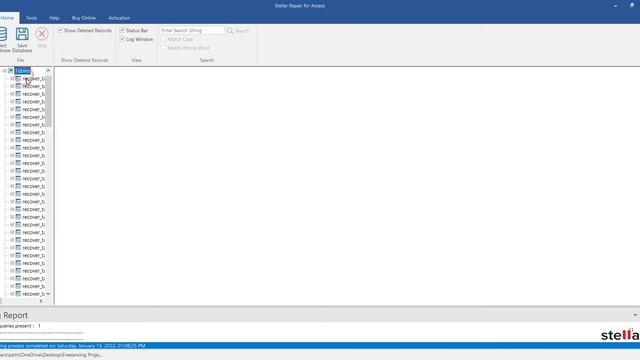Click the tree vertical scrollbar thumb
The width and height of the screenshot is (640, 360).
pos(48,100)
